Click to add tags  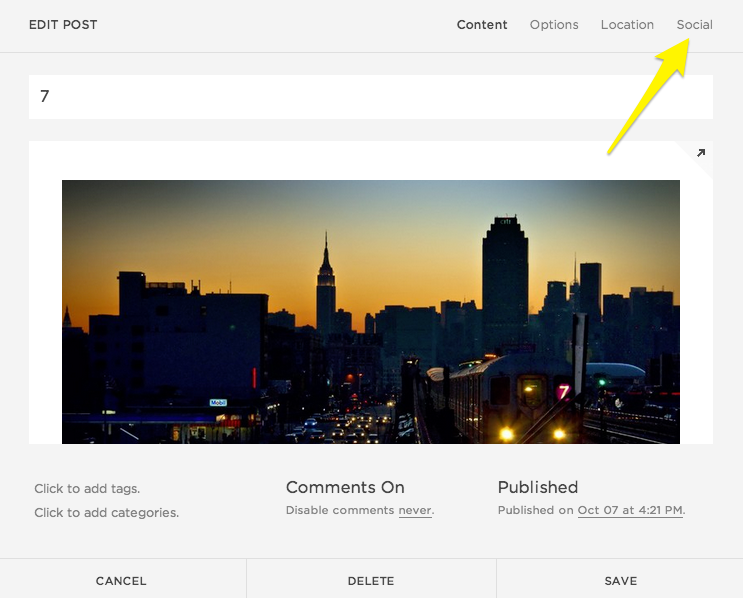click(x=87, y=489)
